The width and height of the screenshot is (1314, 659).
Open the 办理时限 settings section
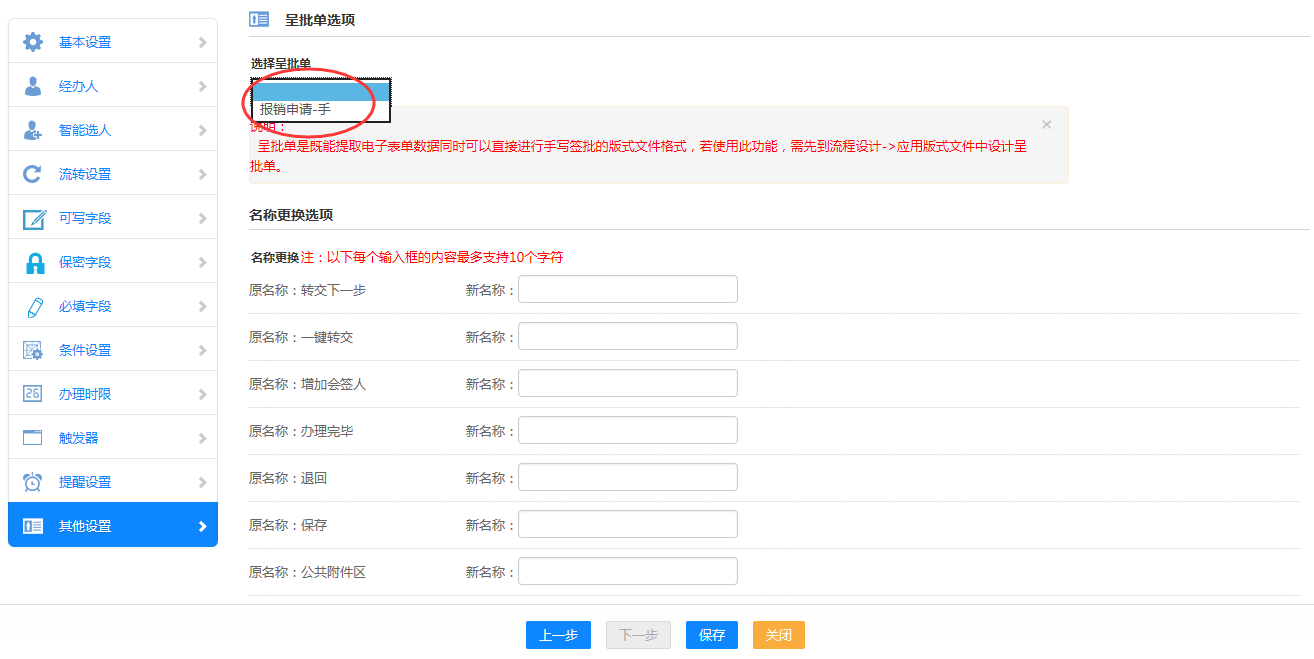112,394
